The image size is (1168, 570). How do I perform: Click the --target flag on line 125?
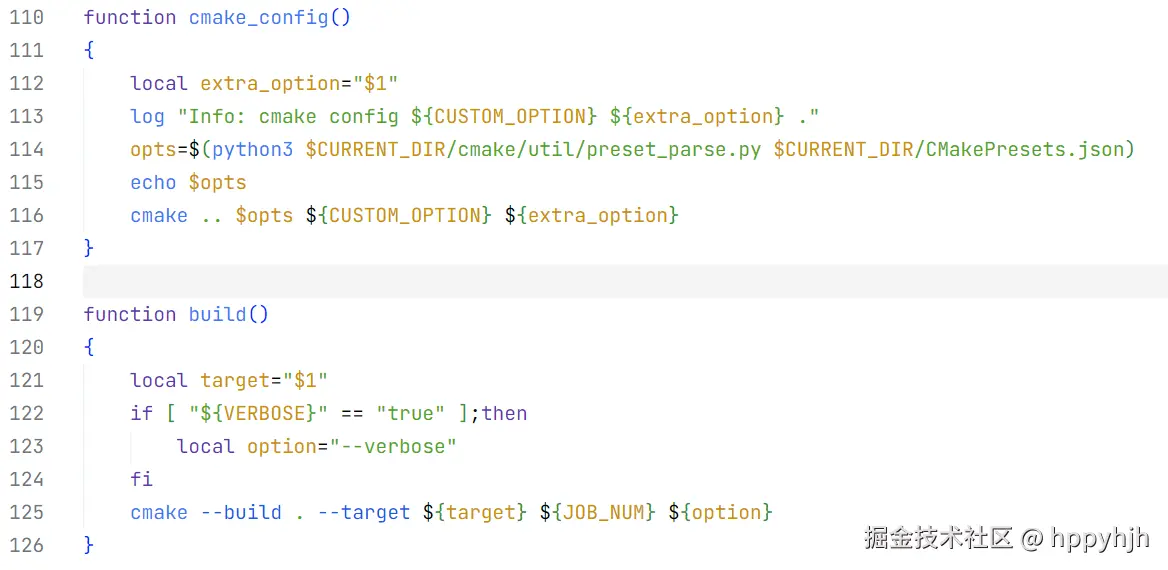pyautogui.click(x=364, y=512)
